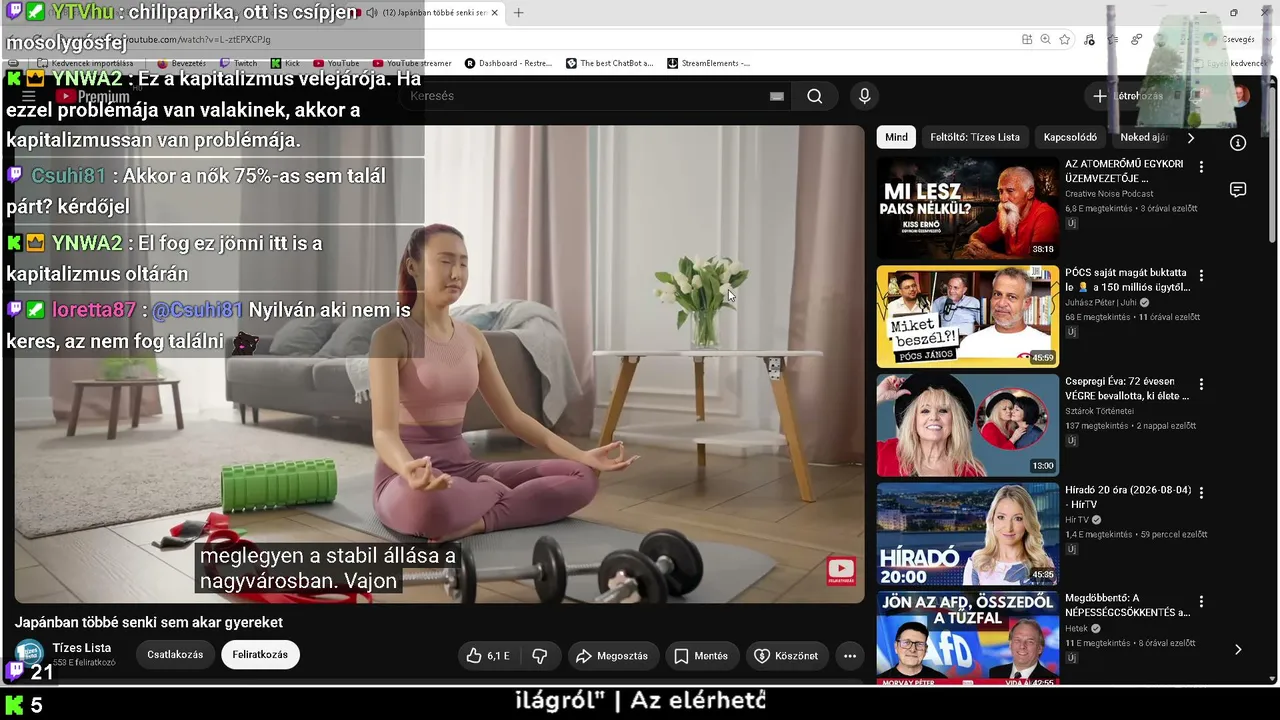The image size is (1280, 720).
Task: Share the video via Megosztás
Action: click(612, 656)
